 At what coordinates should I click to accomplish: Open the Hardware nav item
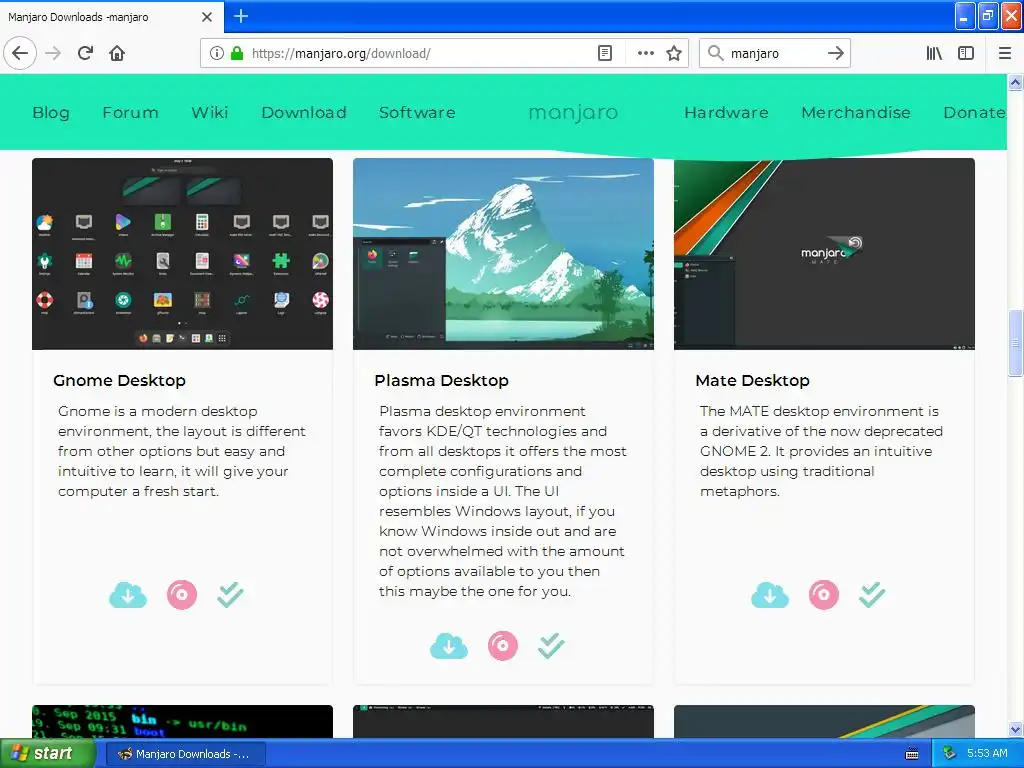(x=726, y=112)
